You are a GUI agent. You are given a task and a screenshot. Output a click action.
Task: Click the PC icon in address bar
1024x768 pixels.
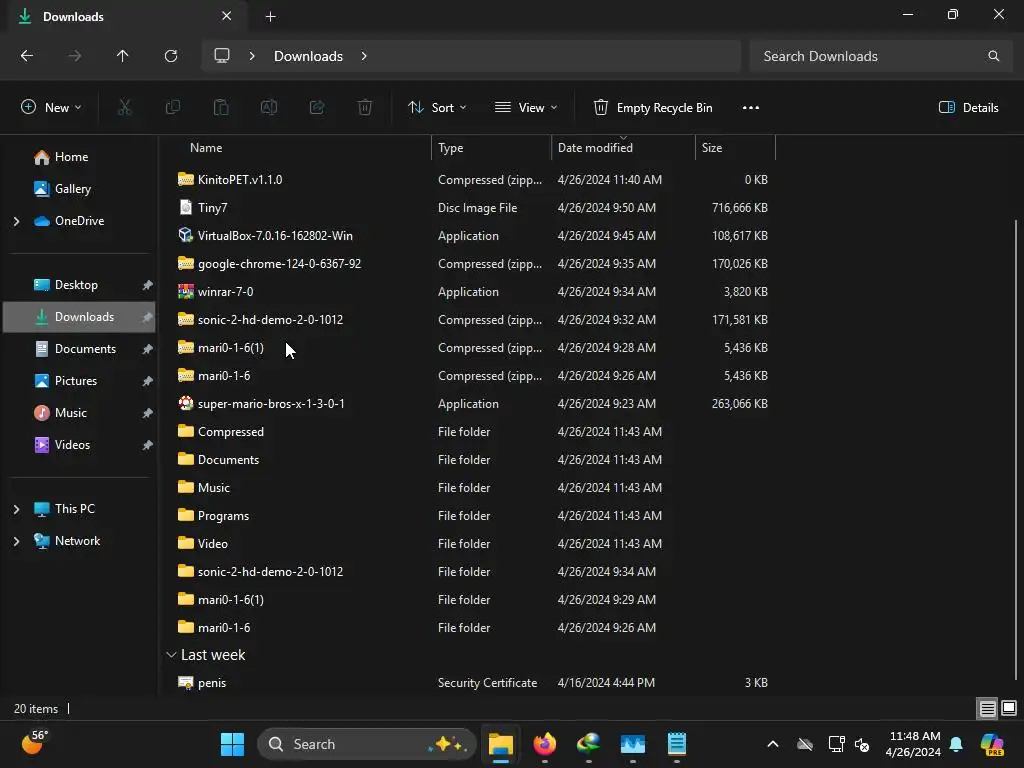point(222,56)
